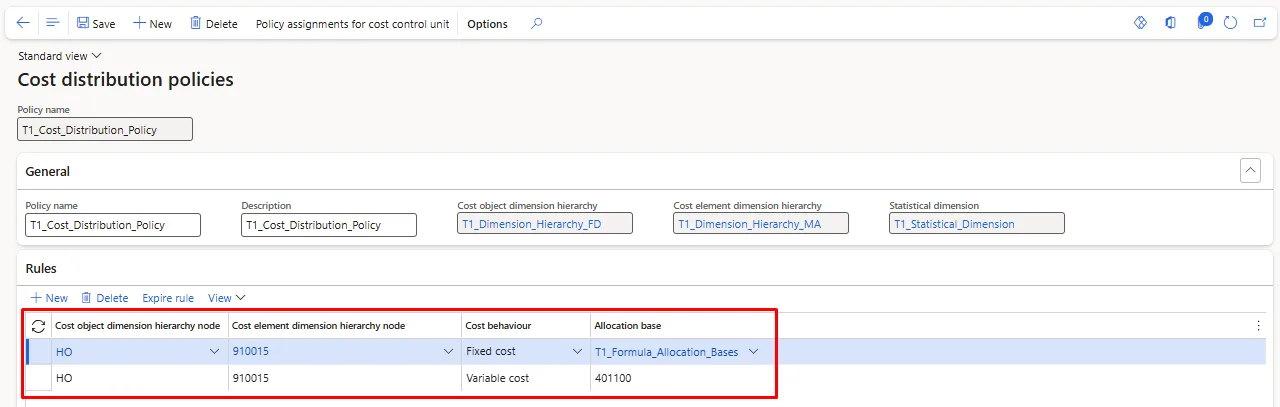Expand the Standard view dropdown
Screen dimensions: 1280x407
coord(60,56)
